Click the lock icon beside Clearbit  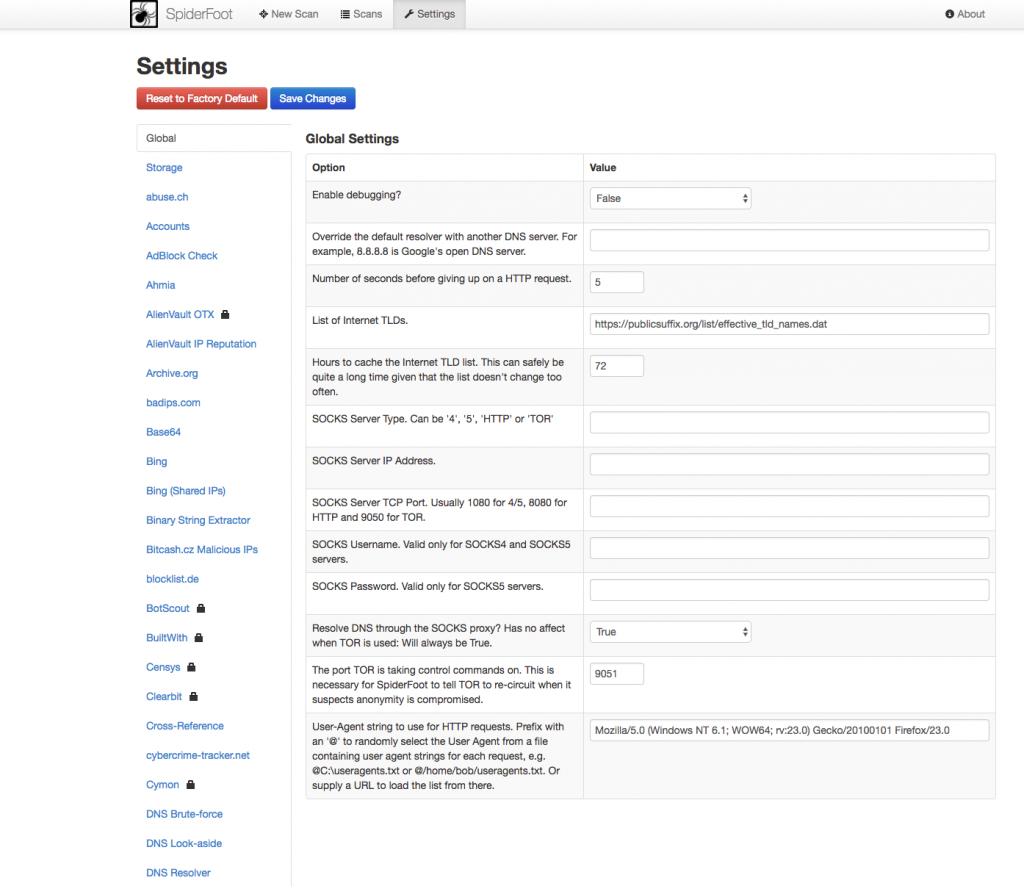click(x=193, y=697)
